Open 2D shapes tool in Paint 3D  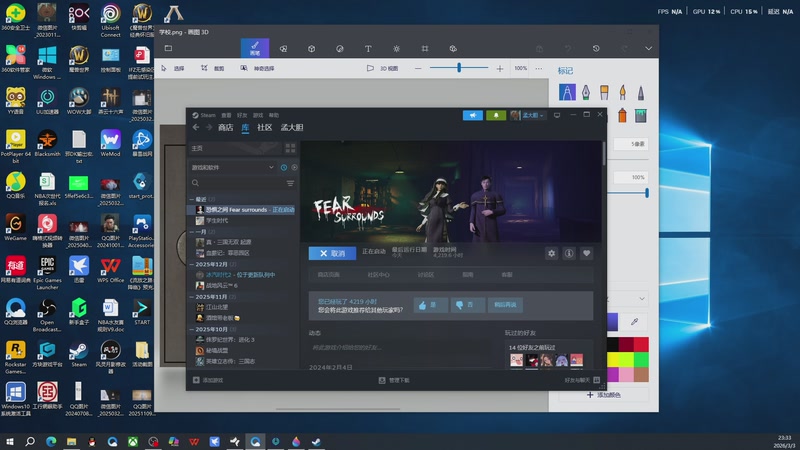[283, 48]
